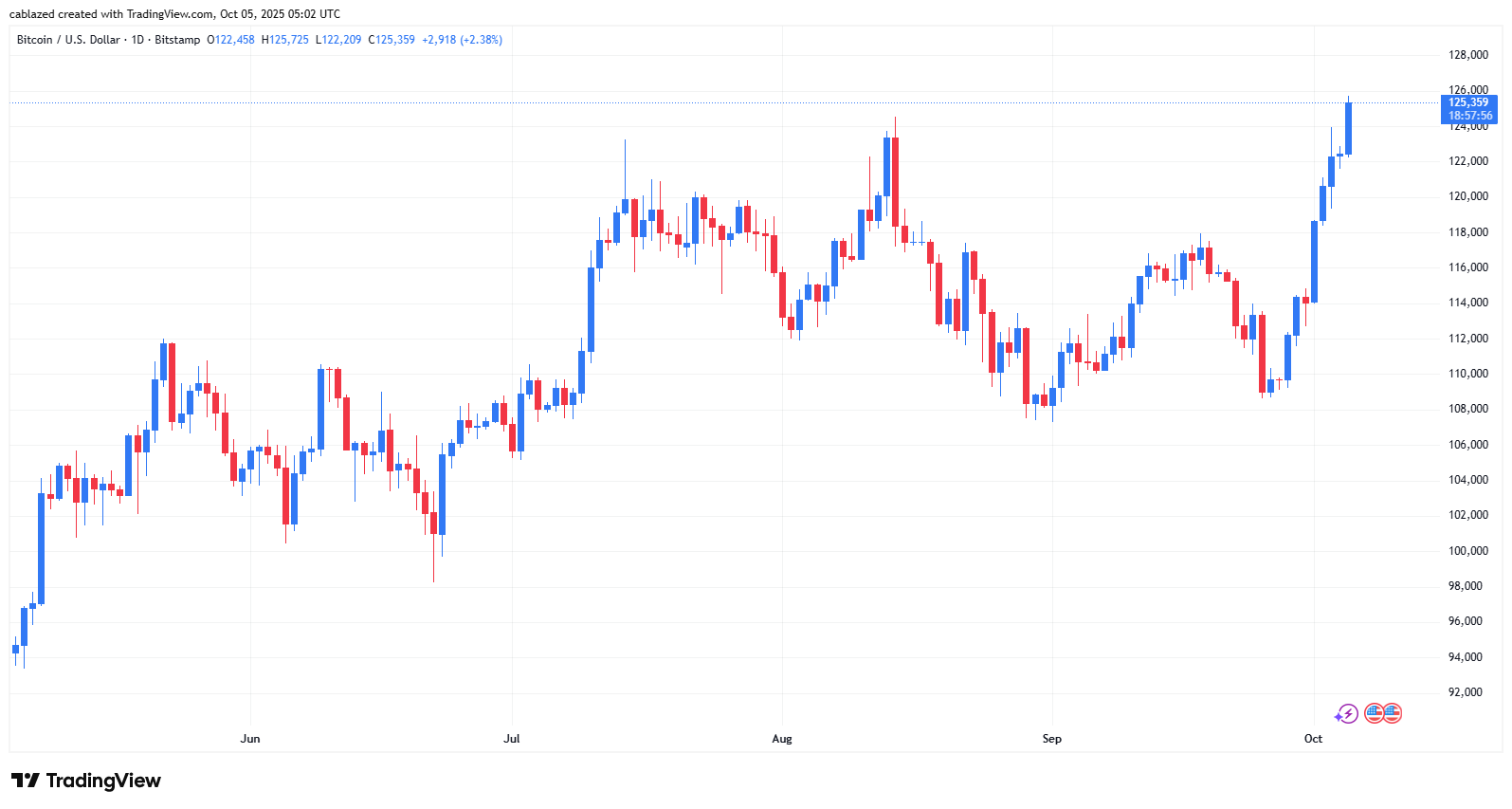Click the open value O122,458
1512x809 pixels.
coord(230,40)
